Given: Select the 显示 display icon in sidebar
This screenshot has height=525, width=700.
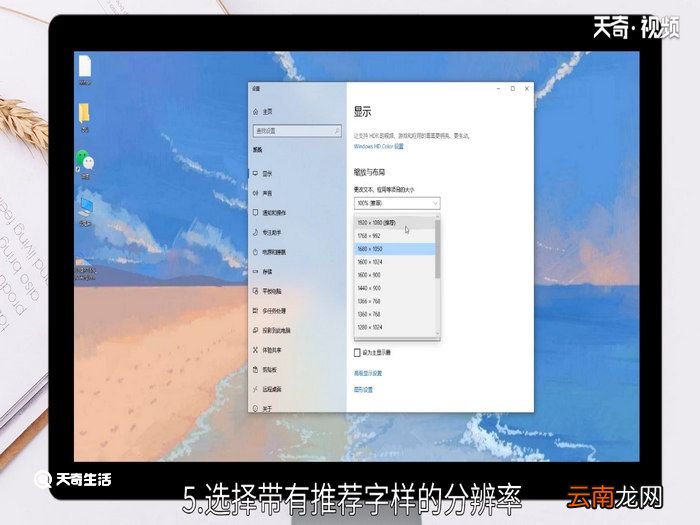Looking at the screenshot, I should [x=255, y=173].
